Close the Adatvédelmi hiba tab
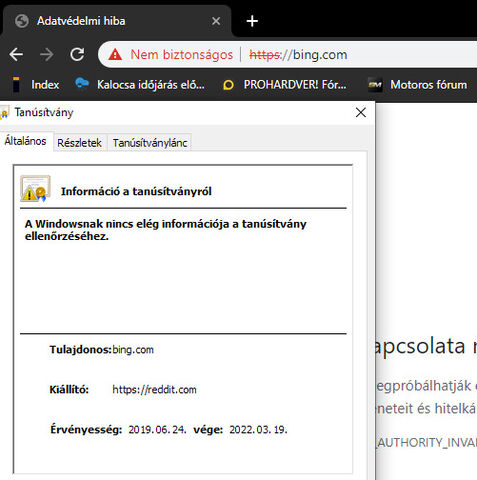This screenshot has width=477, height=480. point(216,21)
